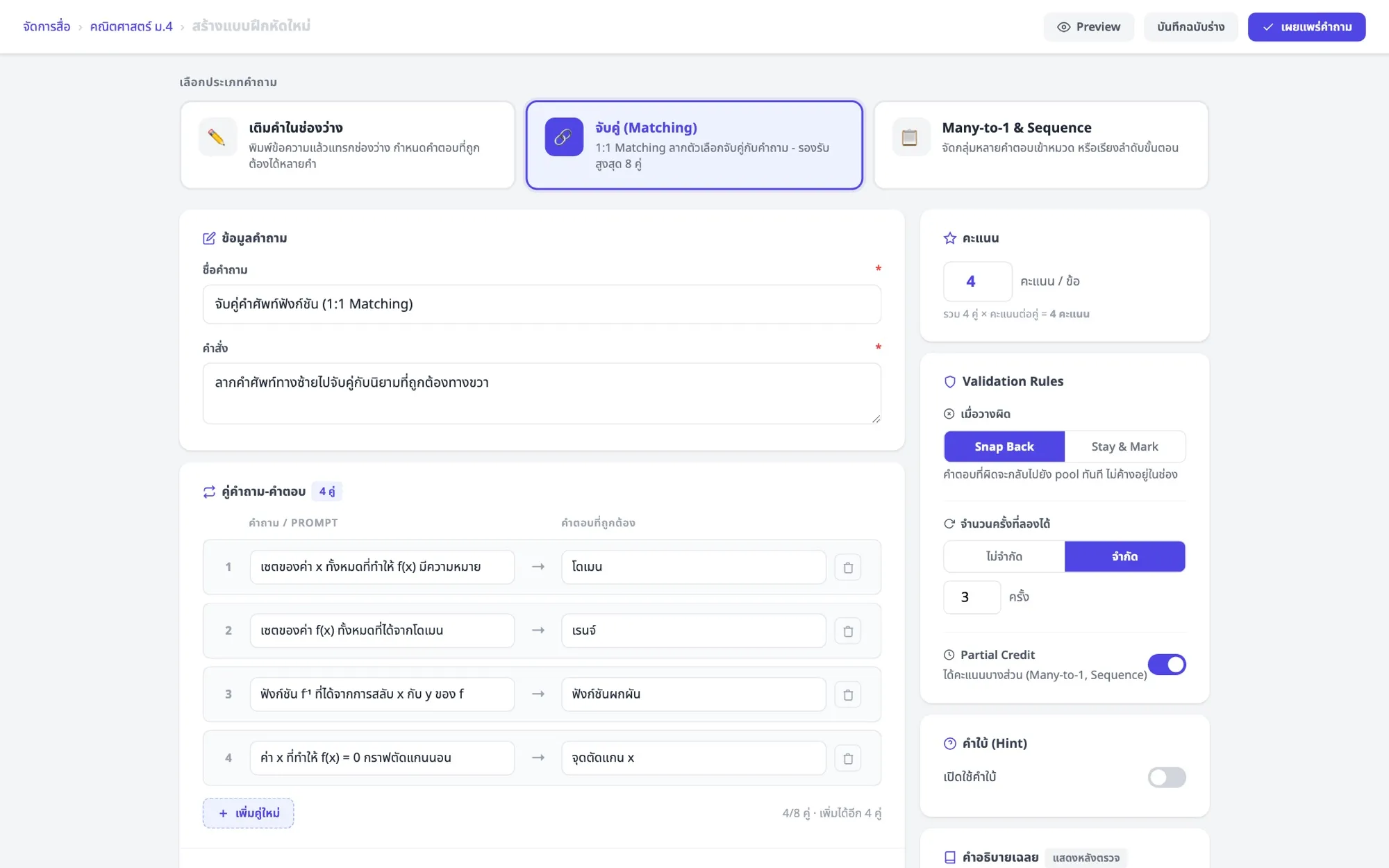Delete pair 2 using the trash icon
This screenshot has height=868, width=1389.
pos(848,631)
